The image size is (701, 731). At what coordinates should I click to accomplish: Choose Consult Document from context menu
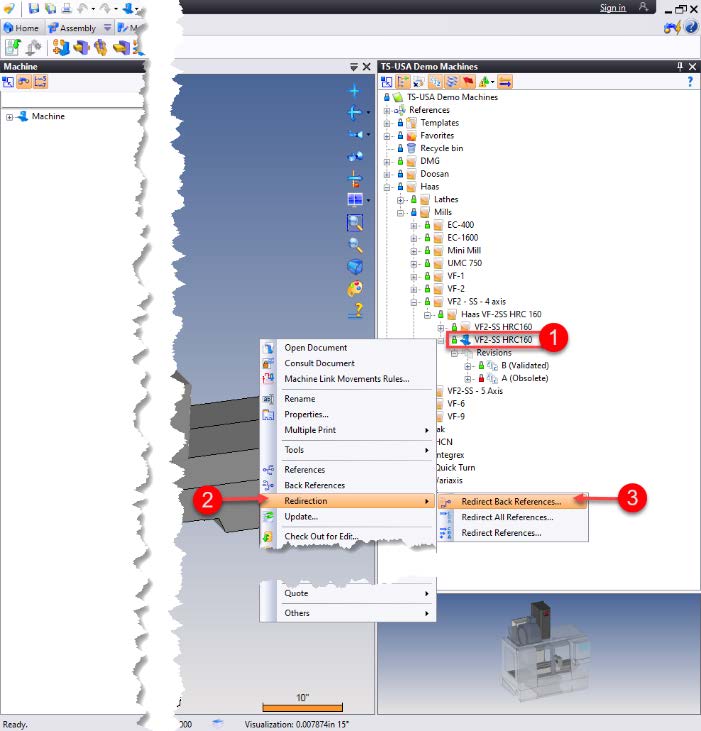click(x=319, y=363)
